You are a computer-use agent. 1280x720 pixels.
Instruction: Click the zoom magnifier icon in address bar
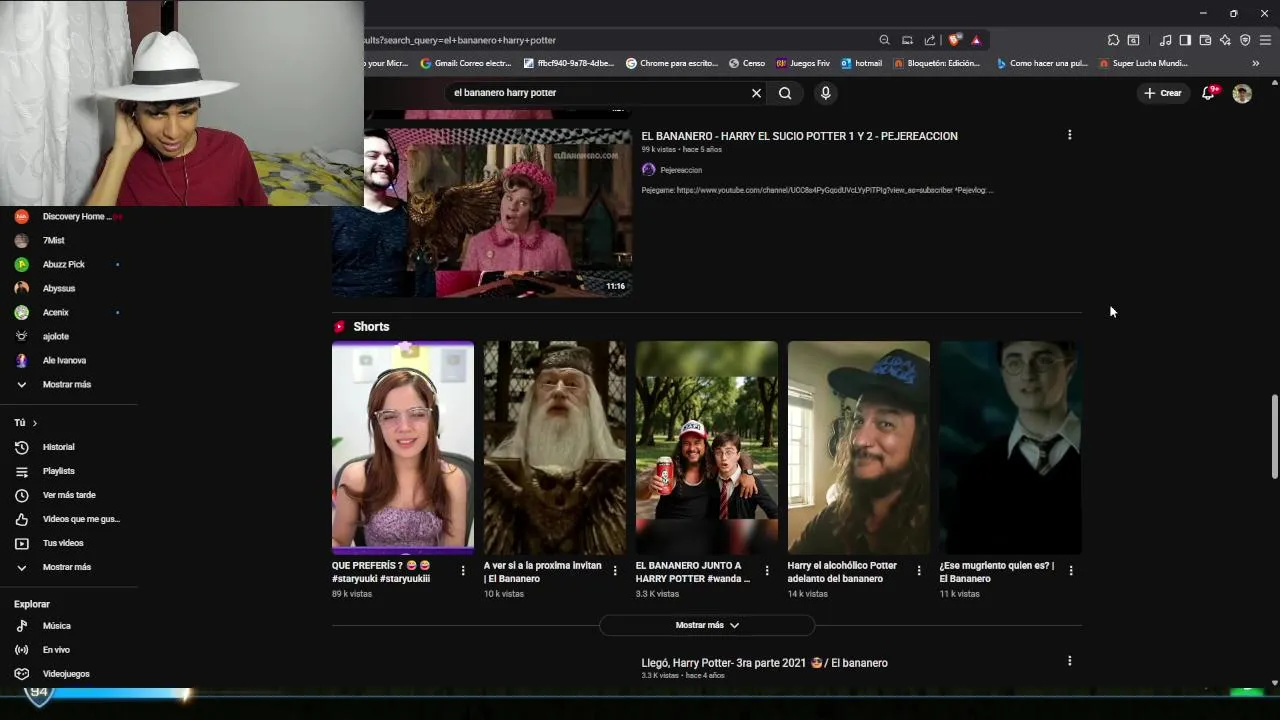(x=884, y=40)
